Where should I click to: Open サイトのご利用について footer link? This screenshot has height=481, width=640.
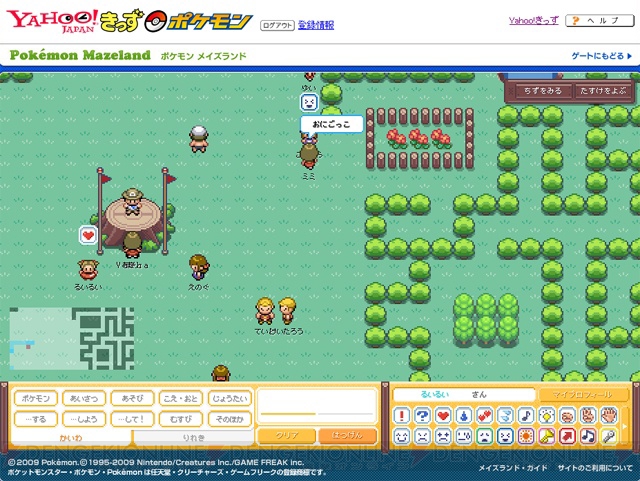595,468
